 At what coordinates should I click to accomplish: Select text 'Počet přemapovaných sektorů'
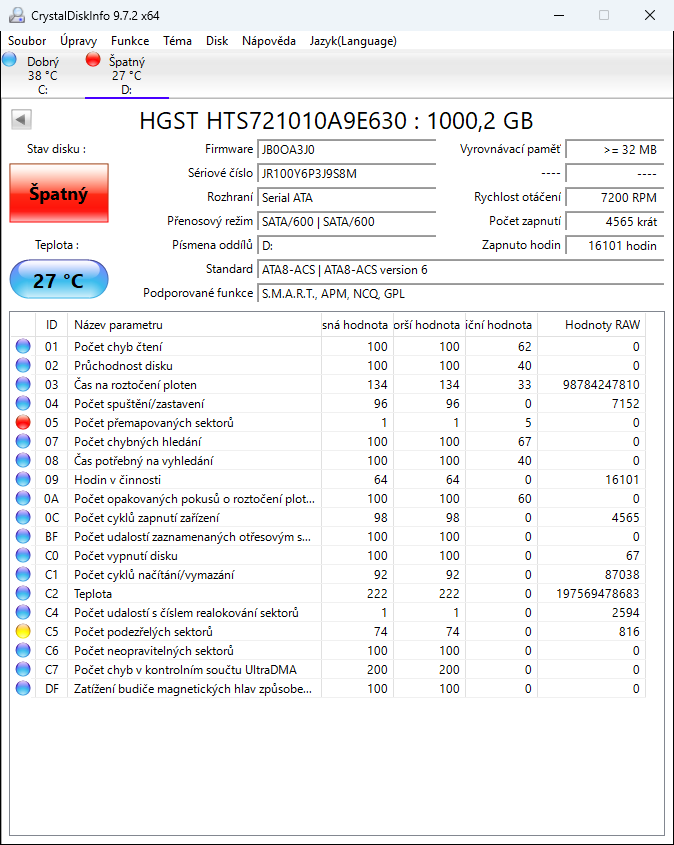click(154, 423)
